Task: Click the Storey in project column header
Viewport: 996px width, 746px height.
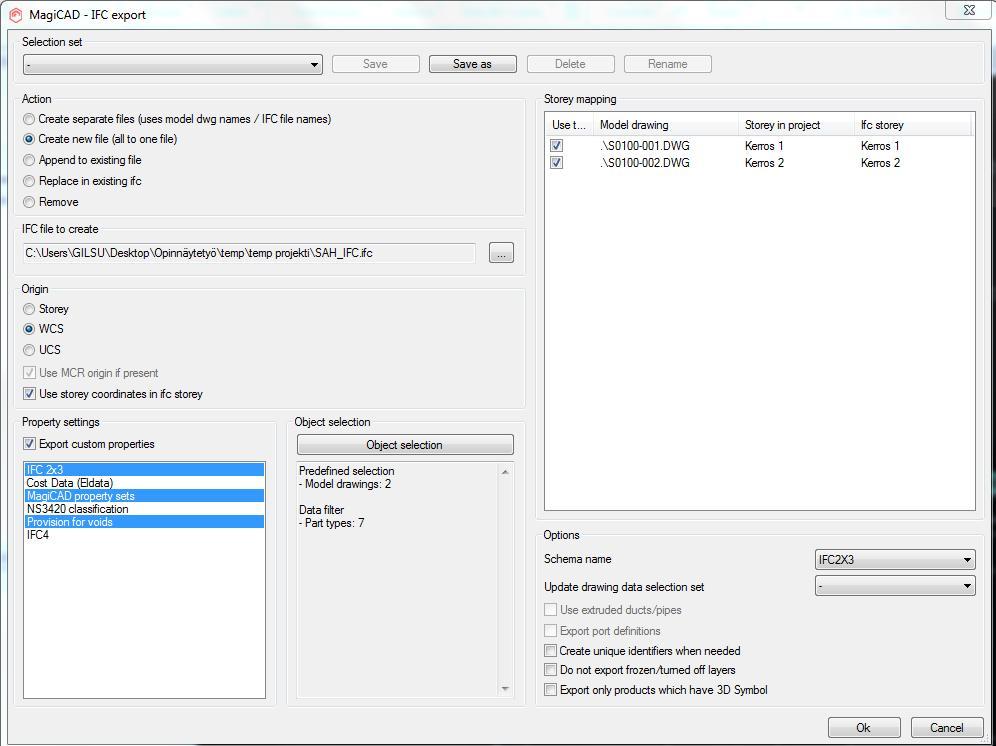Action: (797, 125)
